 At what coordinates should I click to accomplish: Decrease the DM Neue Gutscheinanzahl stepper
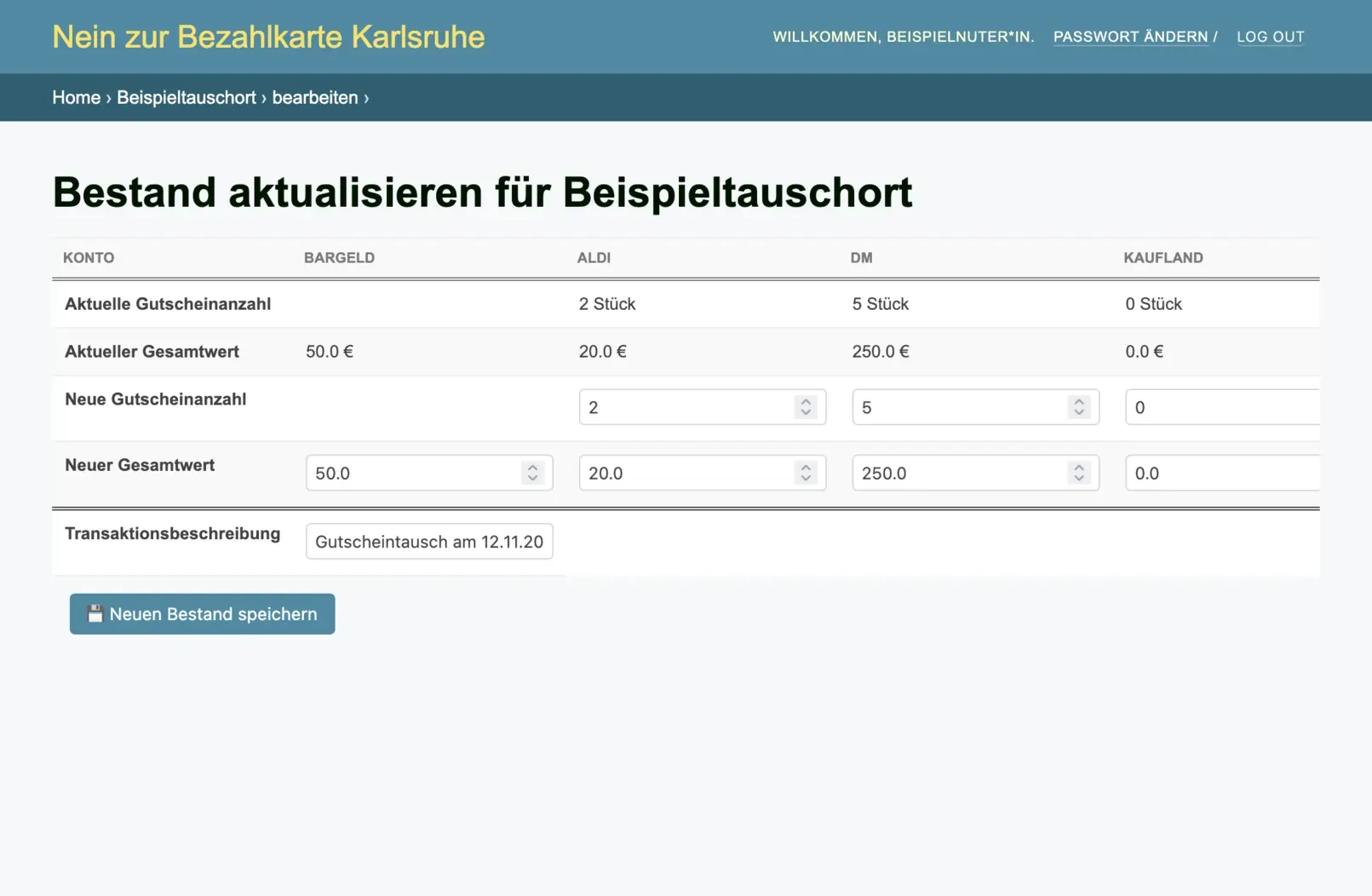(x=1079, y=413)
